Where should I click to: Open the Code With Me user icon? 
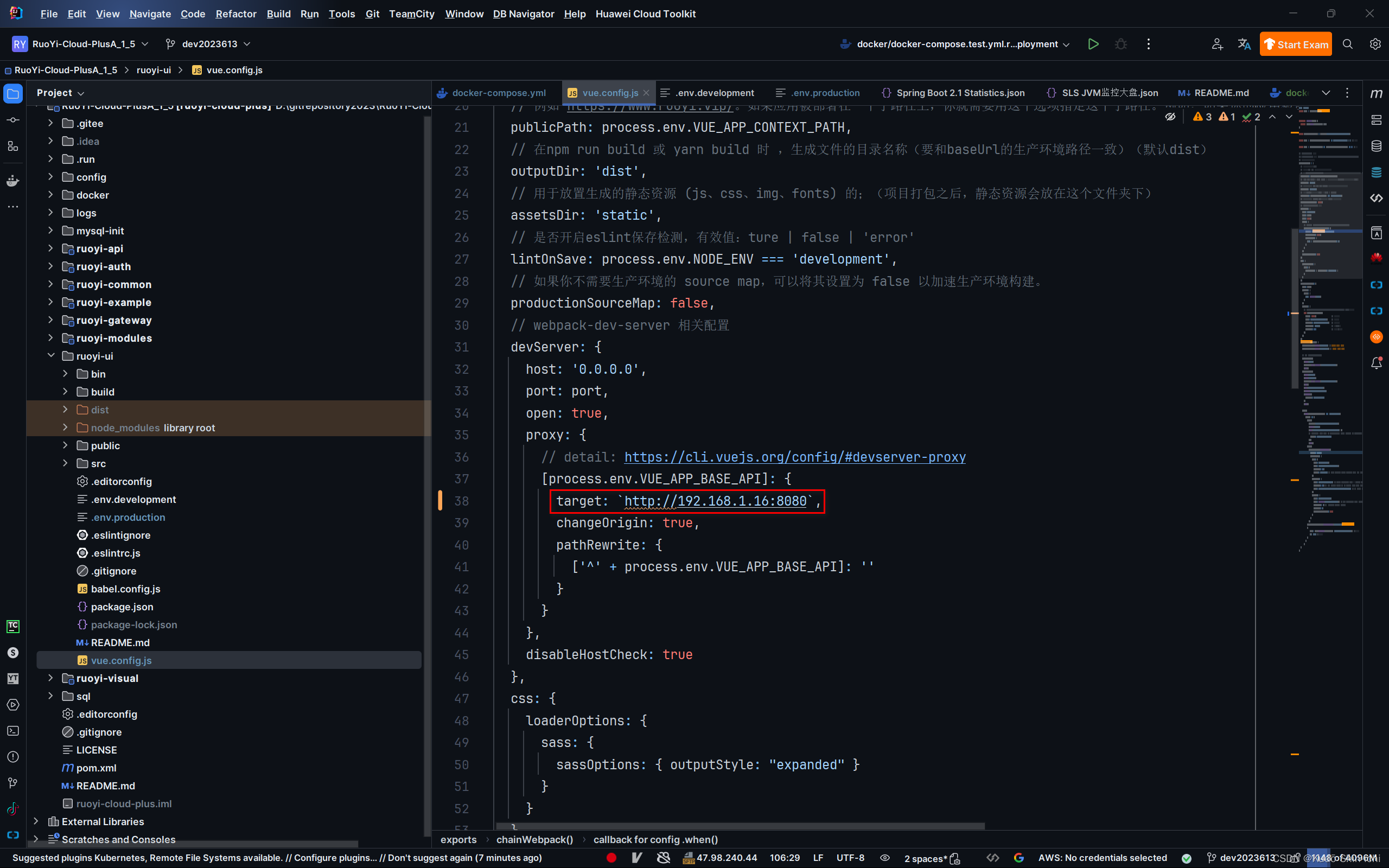1217,44
